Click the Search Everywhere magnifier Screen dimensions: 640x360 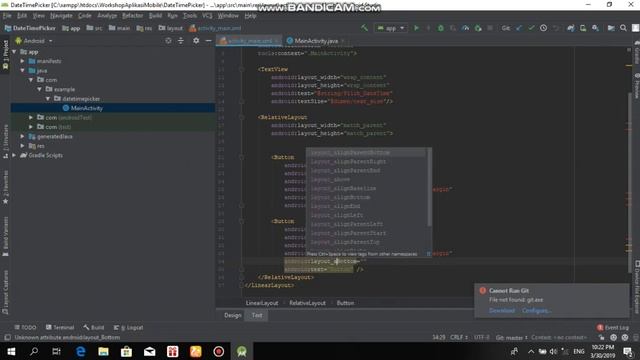[x=623, y=28]
